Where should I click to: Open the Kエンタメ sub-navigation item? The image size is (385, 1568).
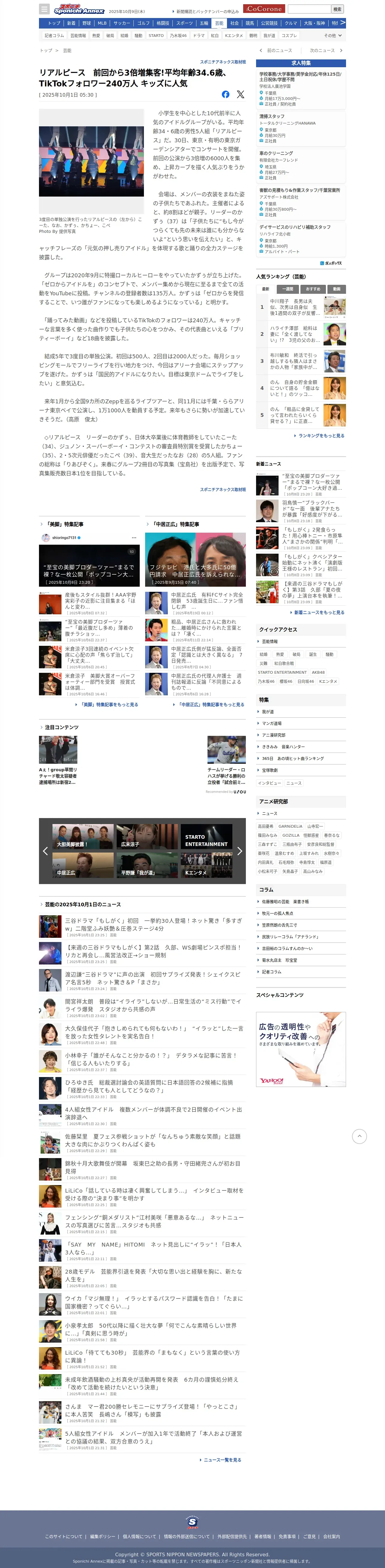[234, 36]
